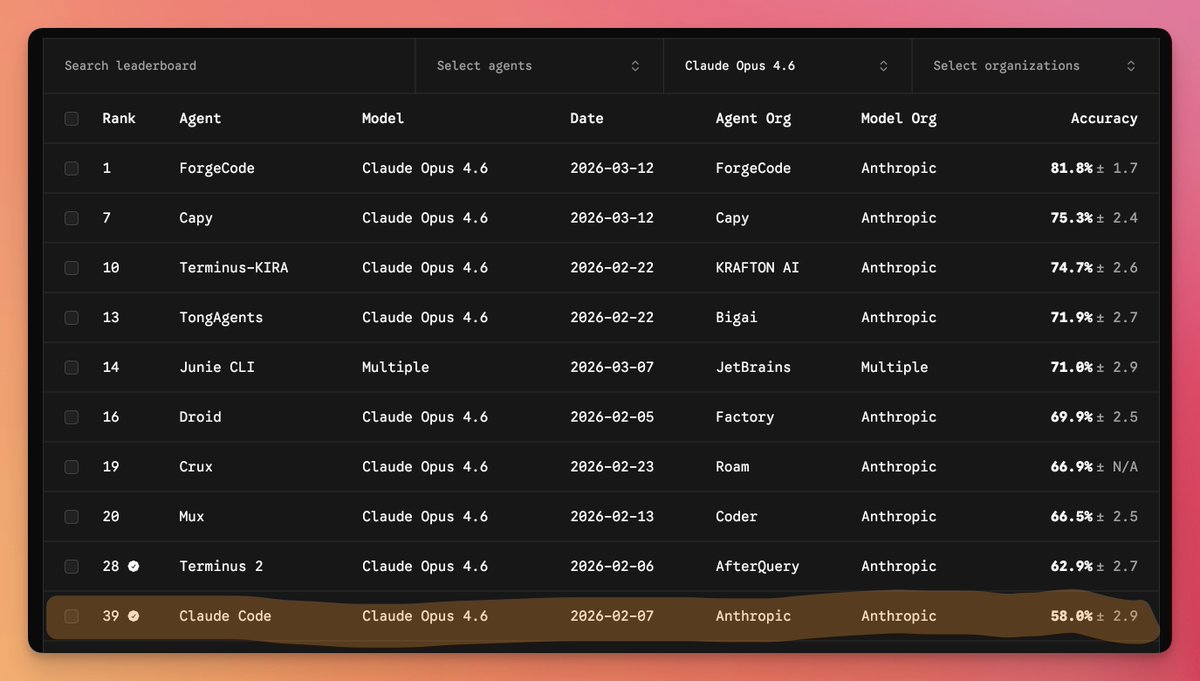Click the AfterQuery agent org cell
The image size is (1200, 681).
(757, 566)
